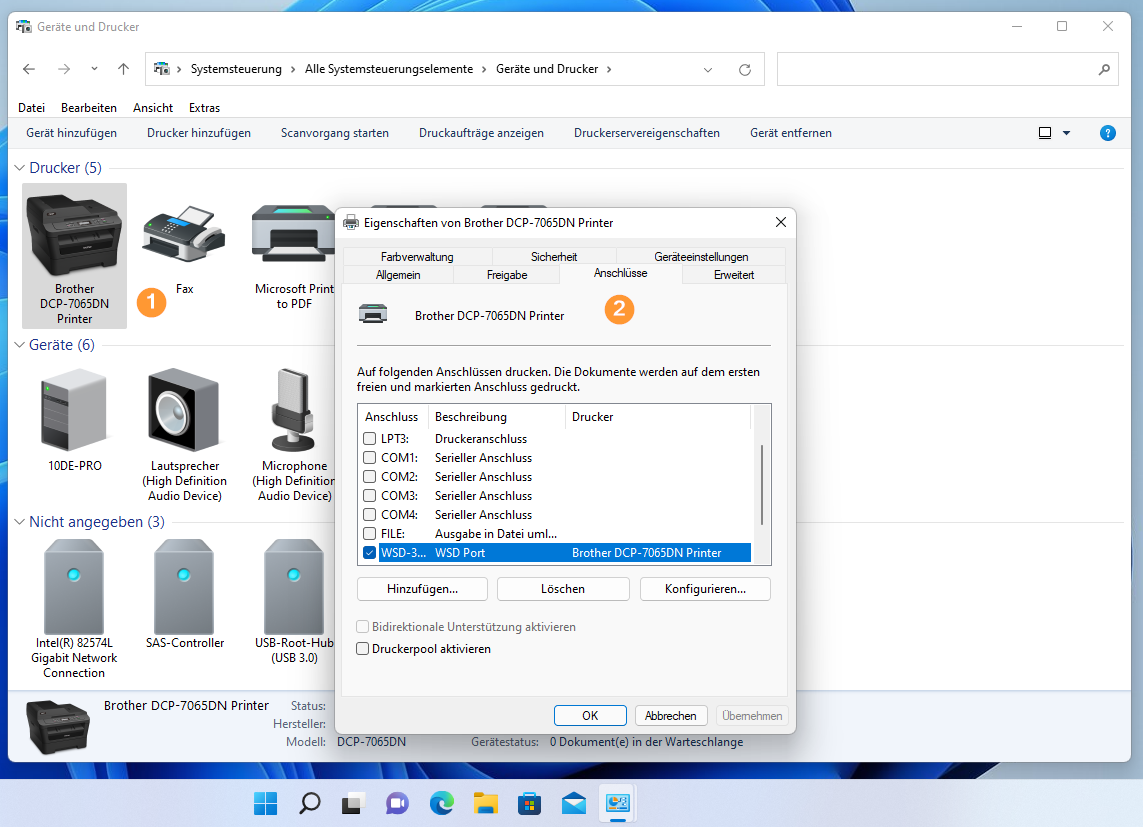This screenshot has width=1143, height=827.
Task: Go up one folder level
Action: [123, 69]
